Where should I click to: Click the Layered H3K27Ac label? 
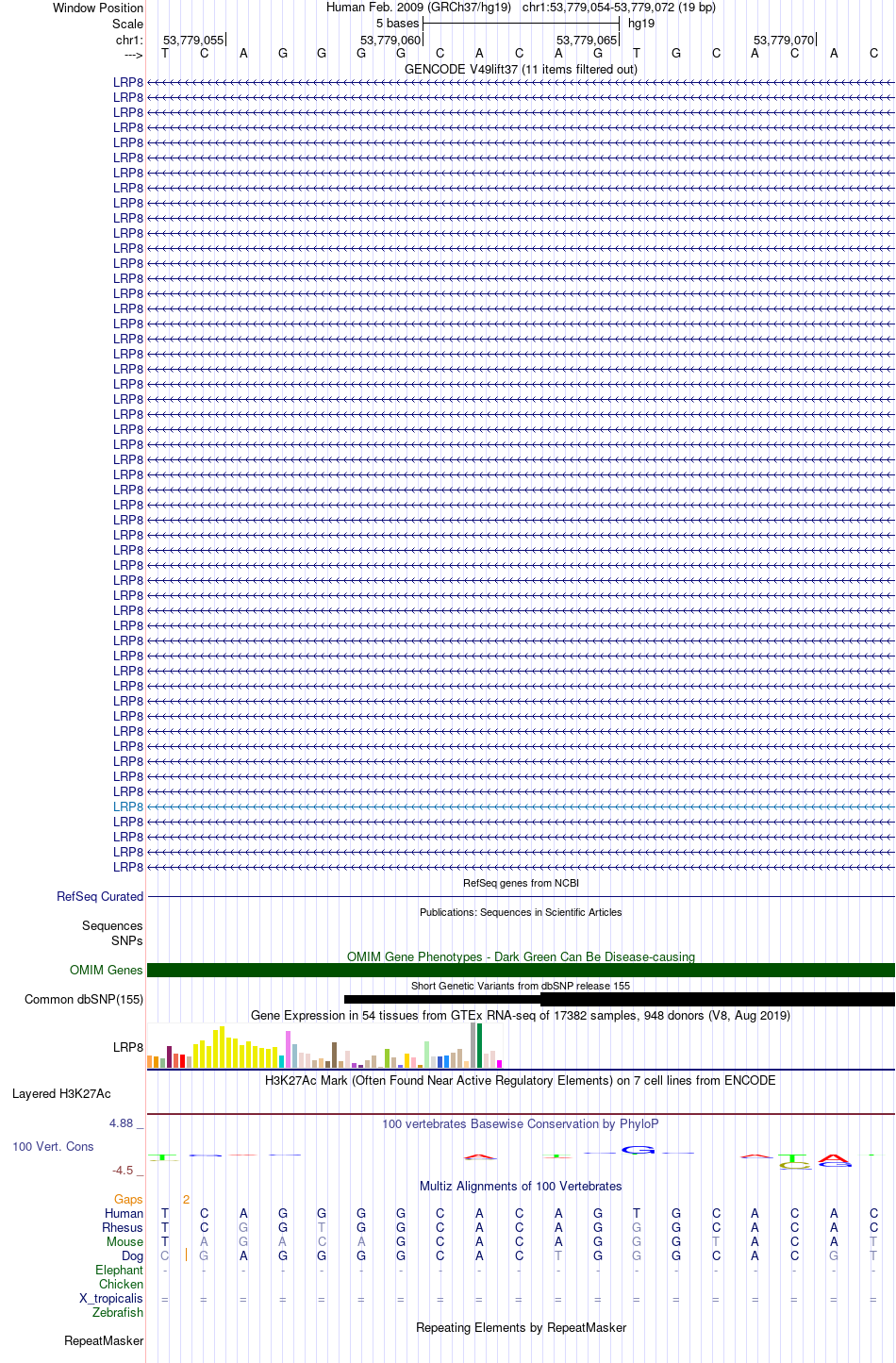coord(61,1094)
